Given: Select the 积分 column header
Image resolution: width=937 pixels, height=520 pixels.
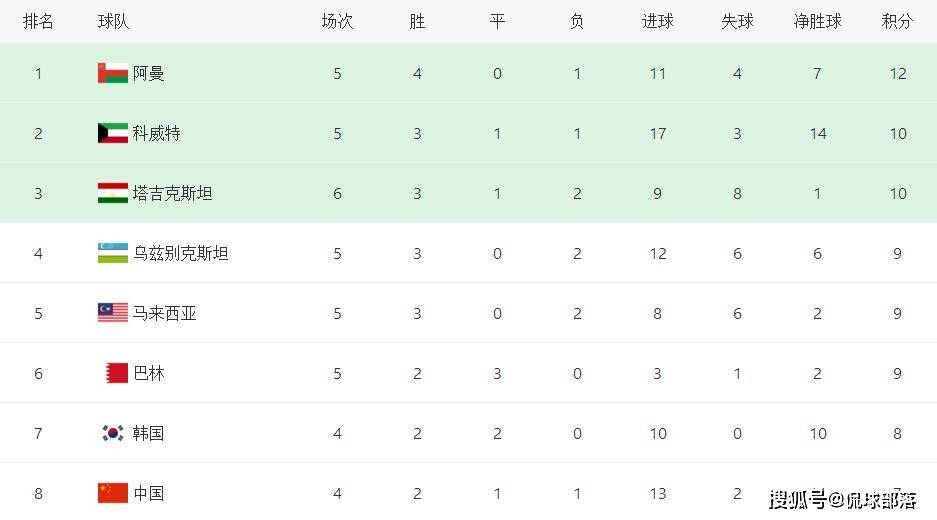Looking at the screenshot, I should pyautogui.click(x=897, y=22).
